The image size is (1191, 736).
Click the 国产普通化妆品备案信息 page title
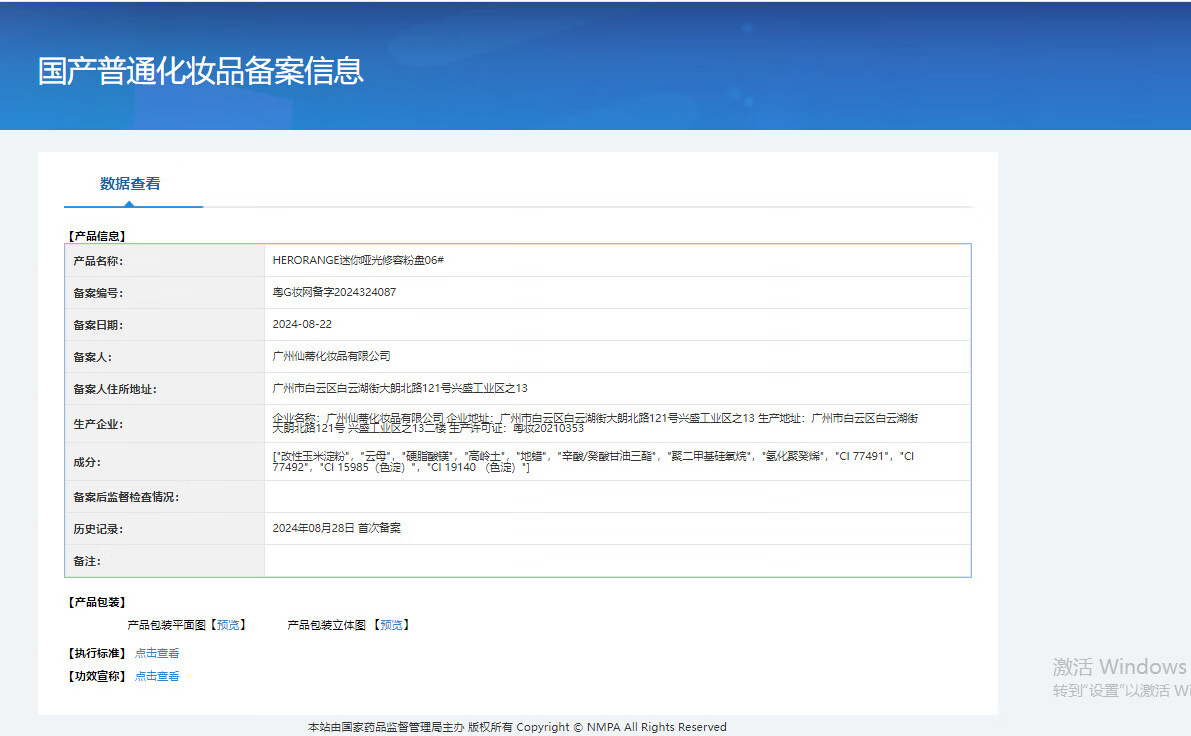[200, 71]
